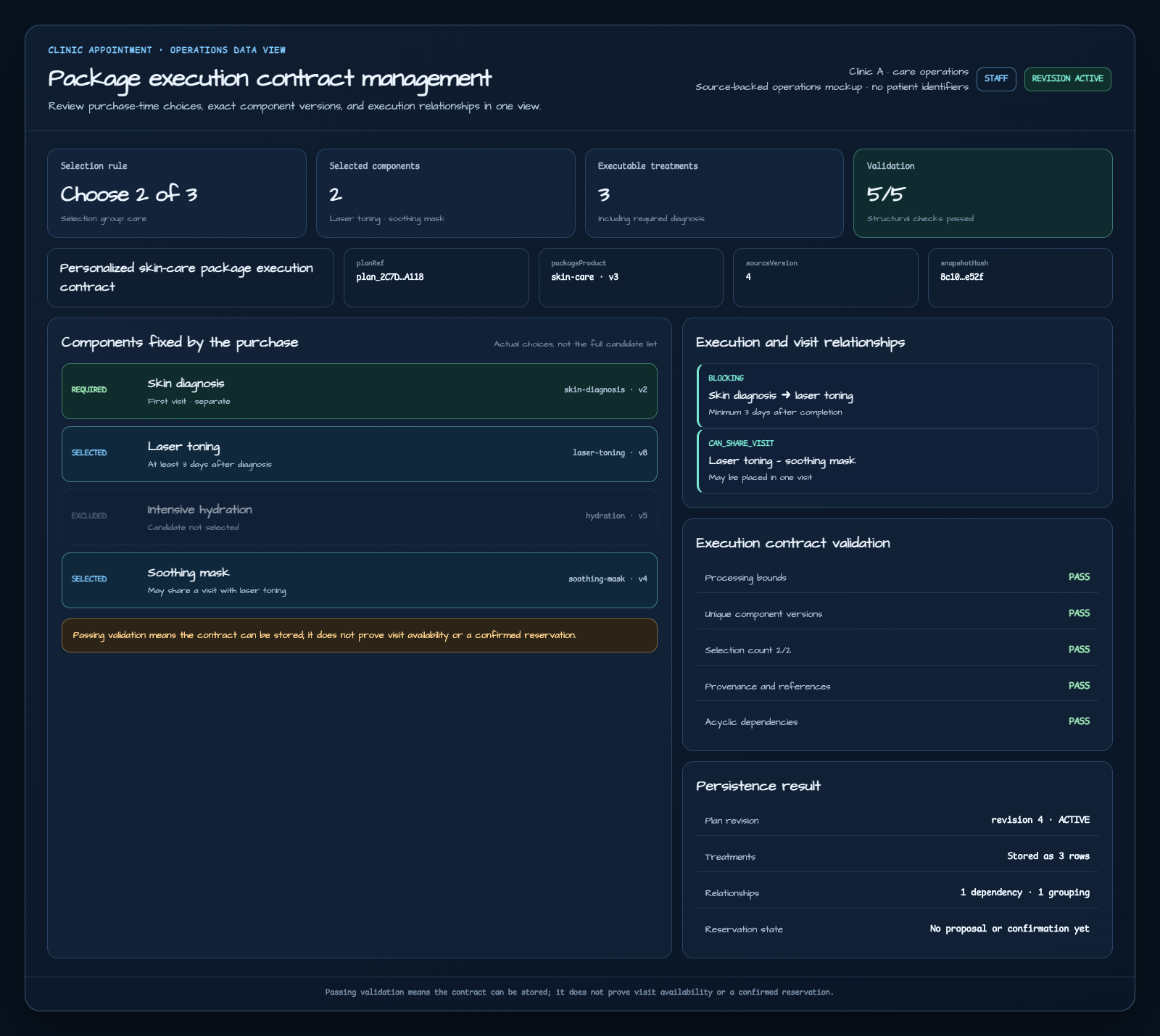1160x1036 pixels.
Task: Click the planRef value plan_2C7D…A118
Action: click(x=390, y=277)
